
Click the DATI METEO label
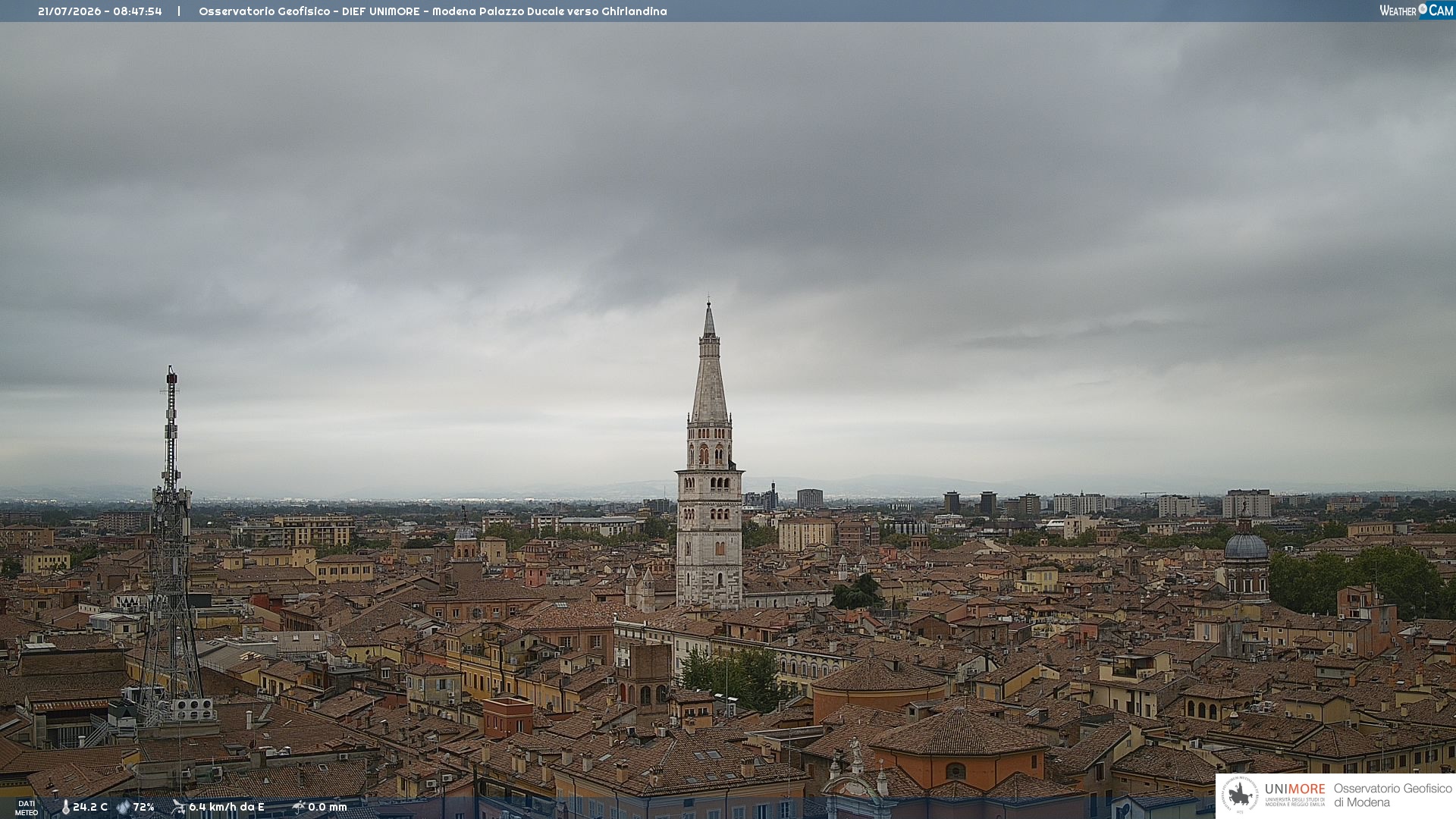click(27, 808)
